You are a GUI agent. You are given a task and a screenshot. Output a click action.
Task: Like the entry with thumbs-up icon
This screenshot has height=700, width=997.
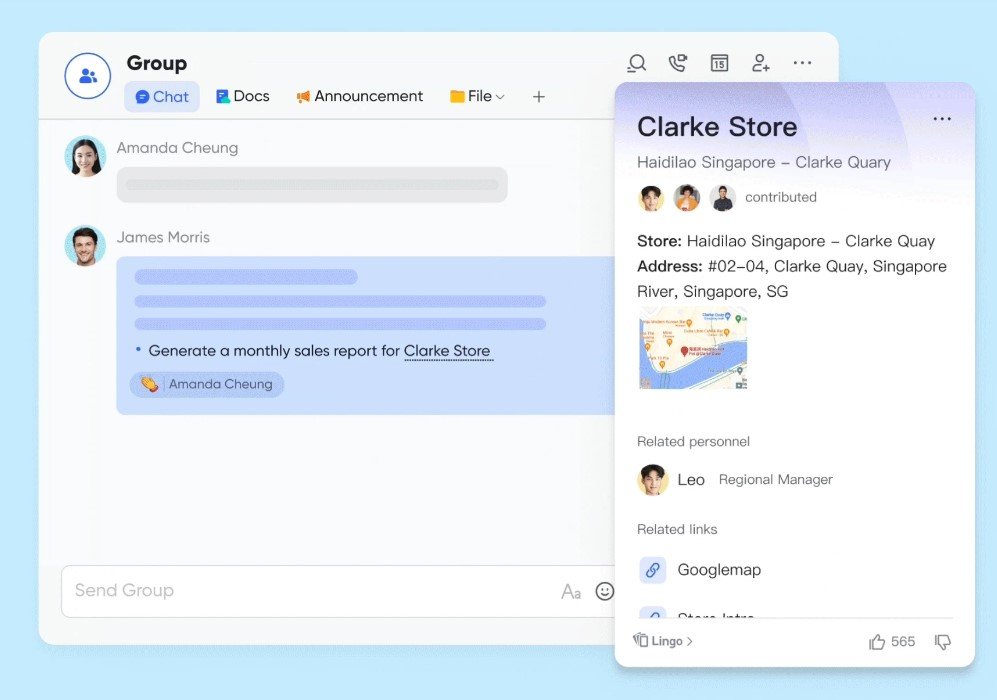tap(877, 642)
